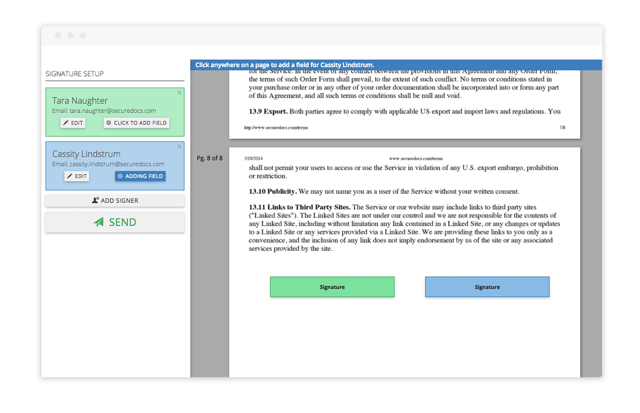Viewport: 640px width, 413px height.
Task: Remove Cassity Lindstrum signer card
Action: [x=179, y=146]
